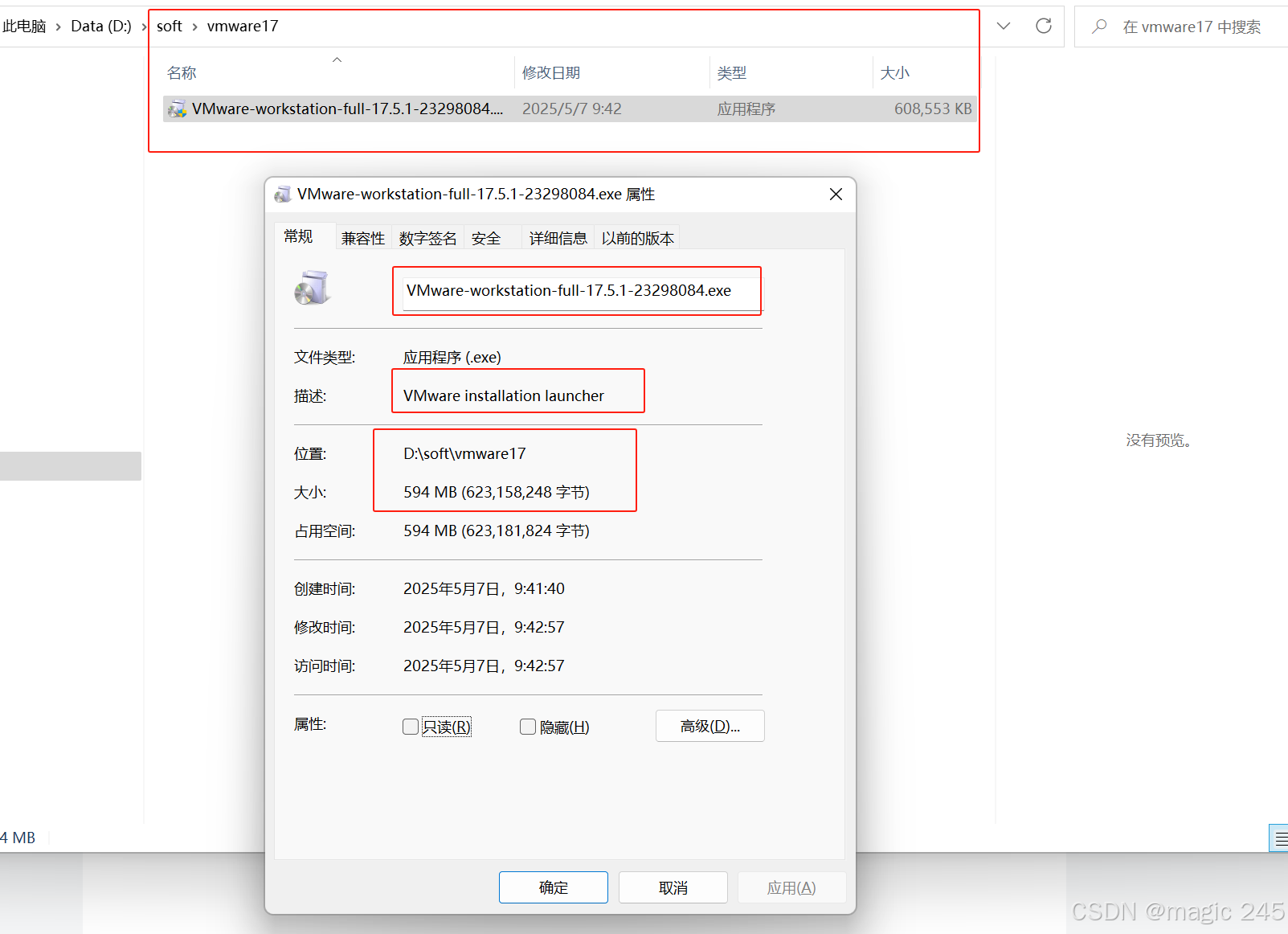Image resolution: width=1288 pixels, height=934 pixels.
Task: Open the 数字签名 tab
Action: 427,238
